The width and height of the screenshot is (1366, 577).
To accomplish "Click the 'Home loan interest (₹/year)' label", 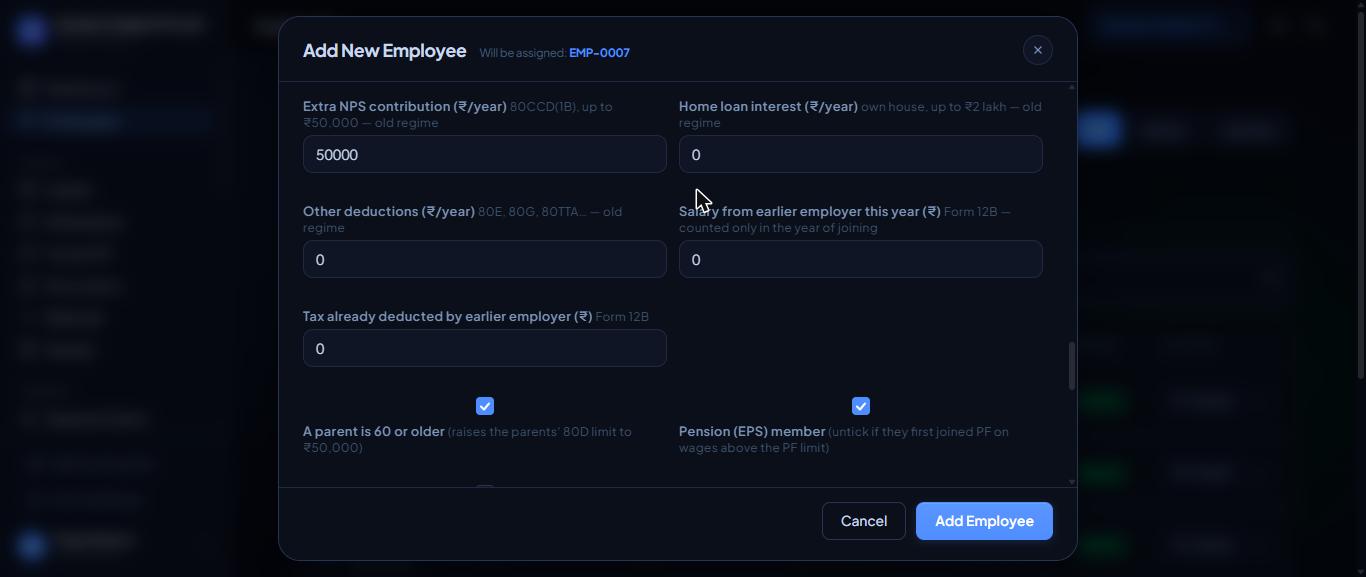I will [768, 106].
